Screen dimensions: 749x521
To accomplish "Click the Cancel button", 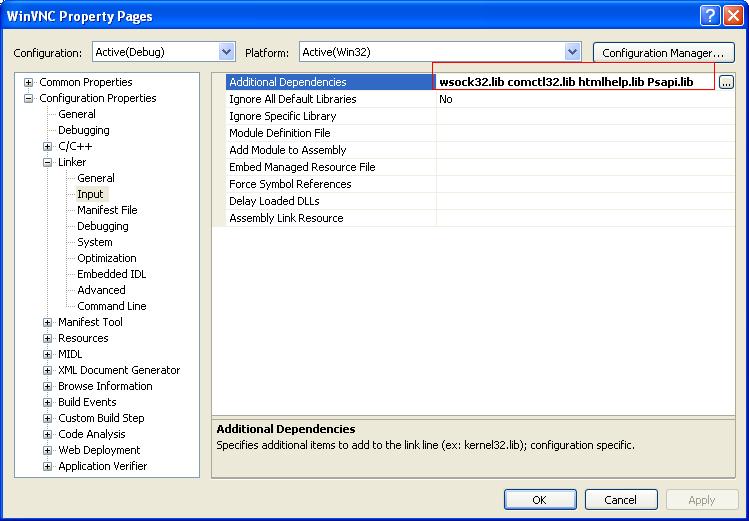I will [x=621, y=500].
